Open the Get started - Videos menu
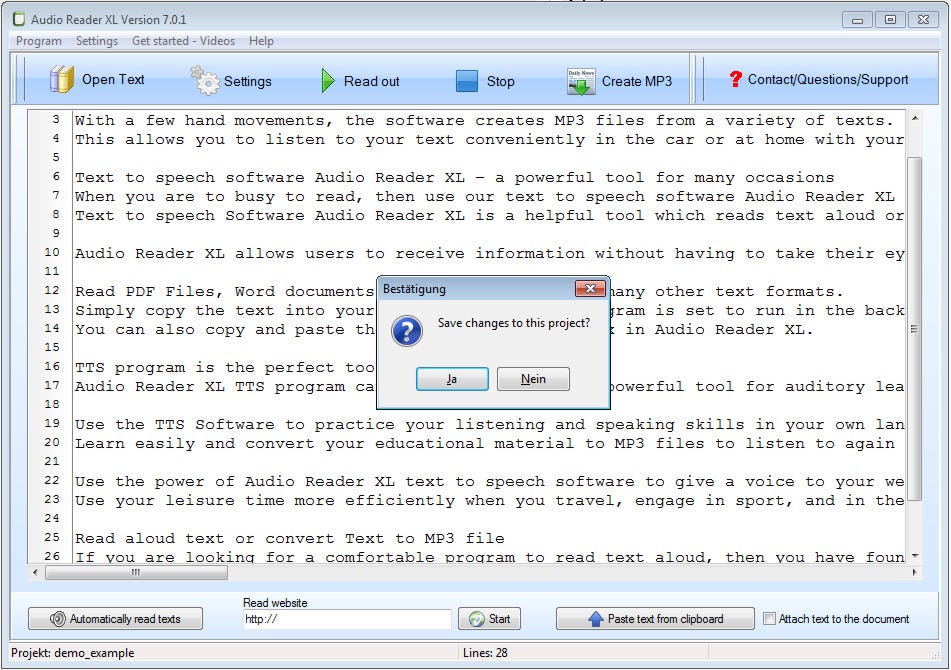Image resolution: width=951 pixels, height=670 pixels. tap(184, 41)
